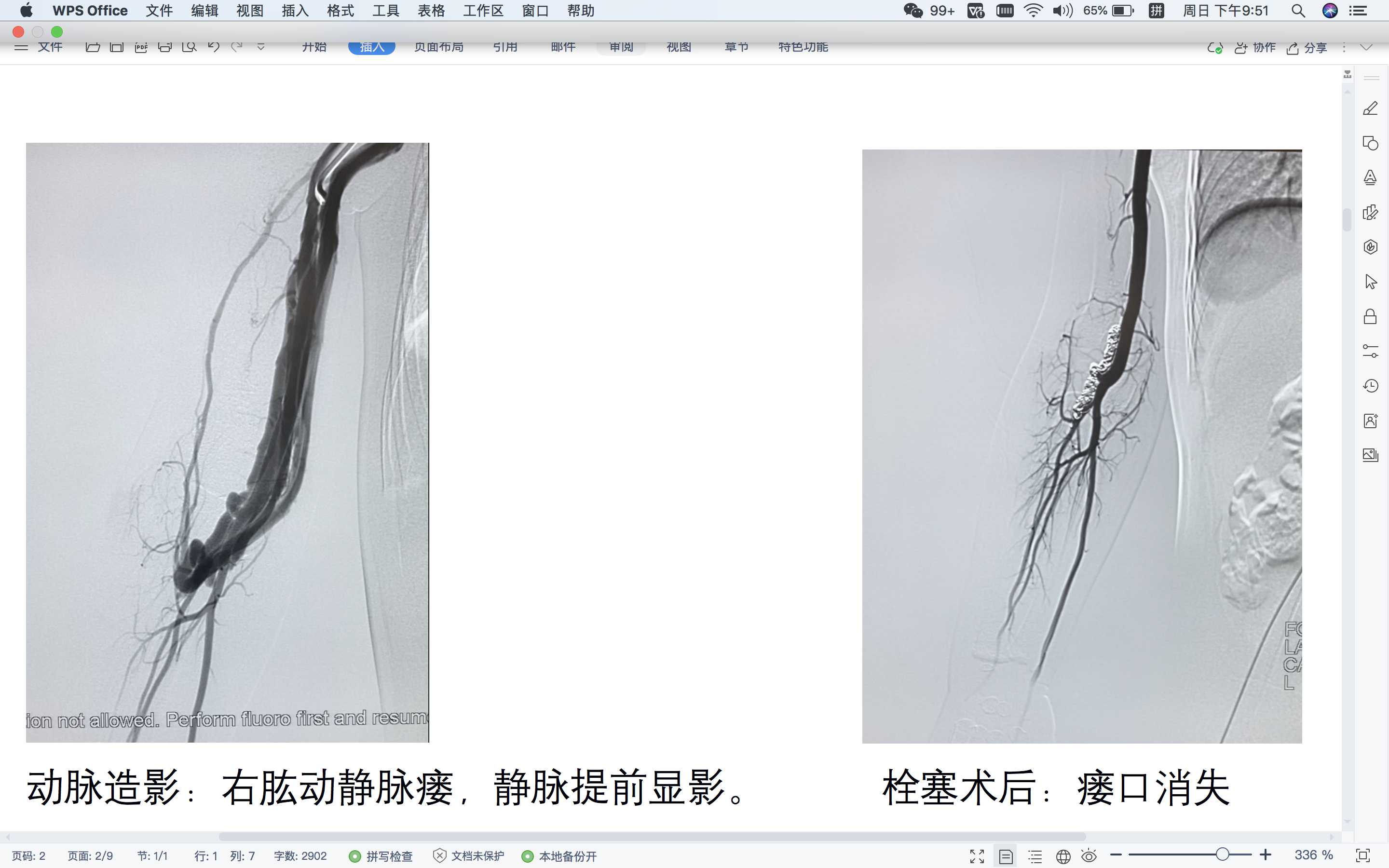Screen dimensions: 1389x868
Task: Click the 336 % zoom level
Action: (1313, 855)
